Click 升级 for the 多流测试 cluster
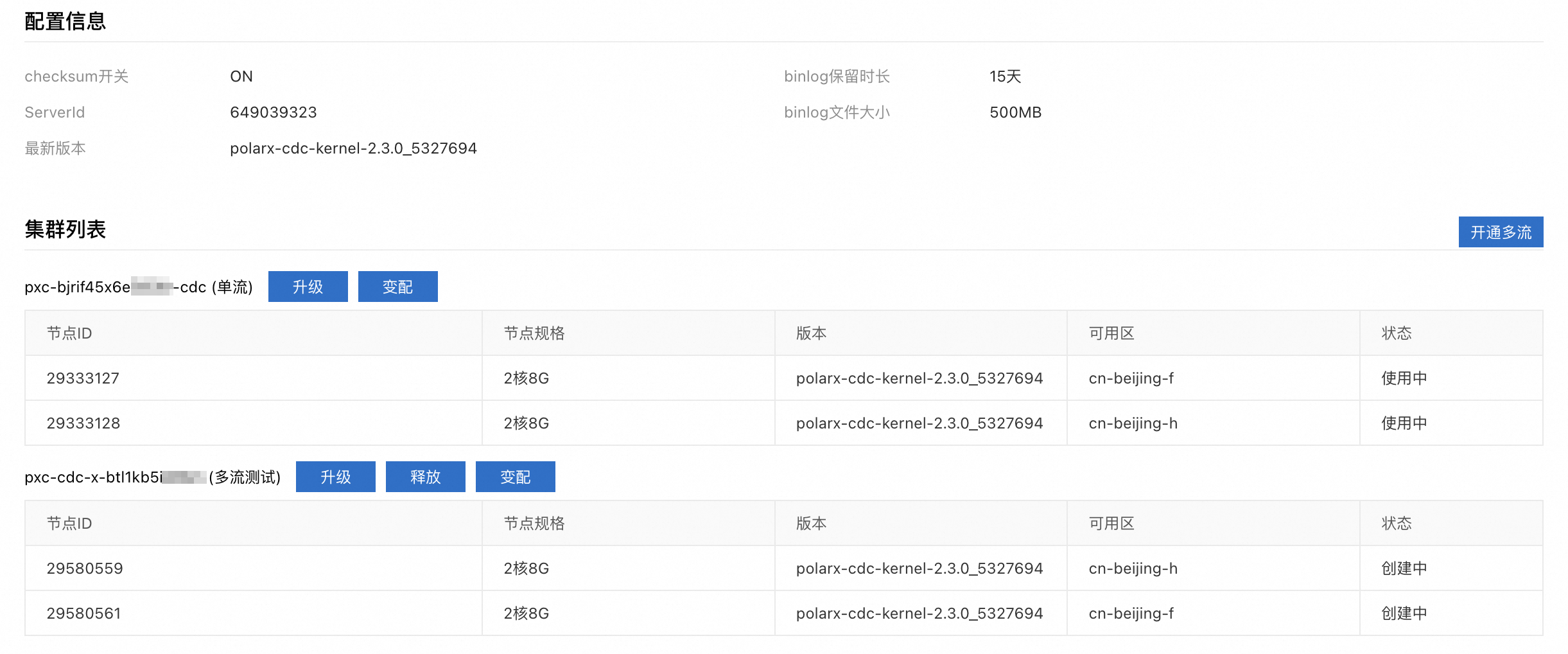Viewport: 1568px width, 654px height. 336,477
